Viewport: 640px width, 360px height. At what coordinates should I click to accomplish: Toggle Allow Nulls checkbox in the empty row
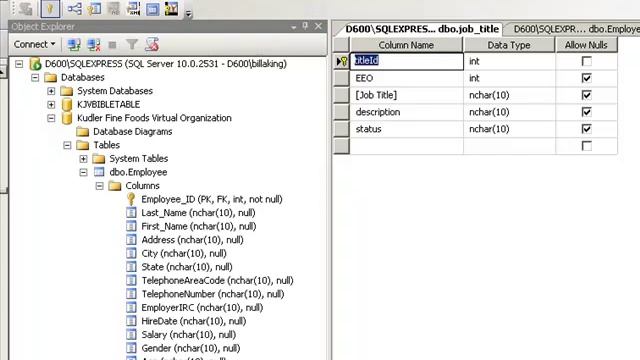(x=587, y=146)
